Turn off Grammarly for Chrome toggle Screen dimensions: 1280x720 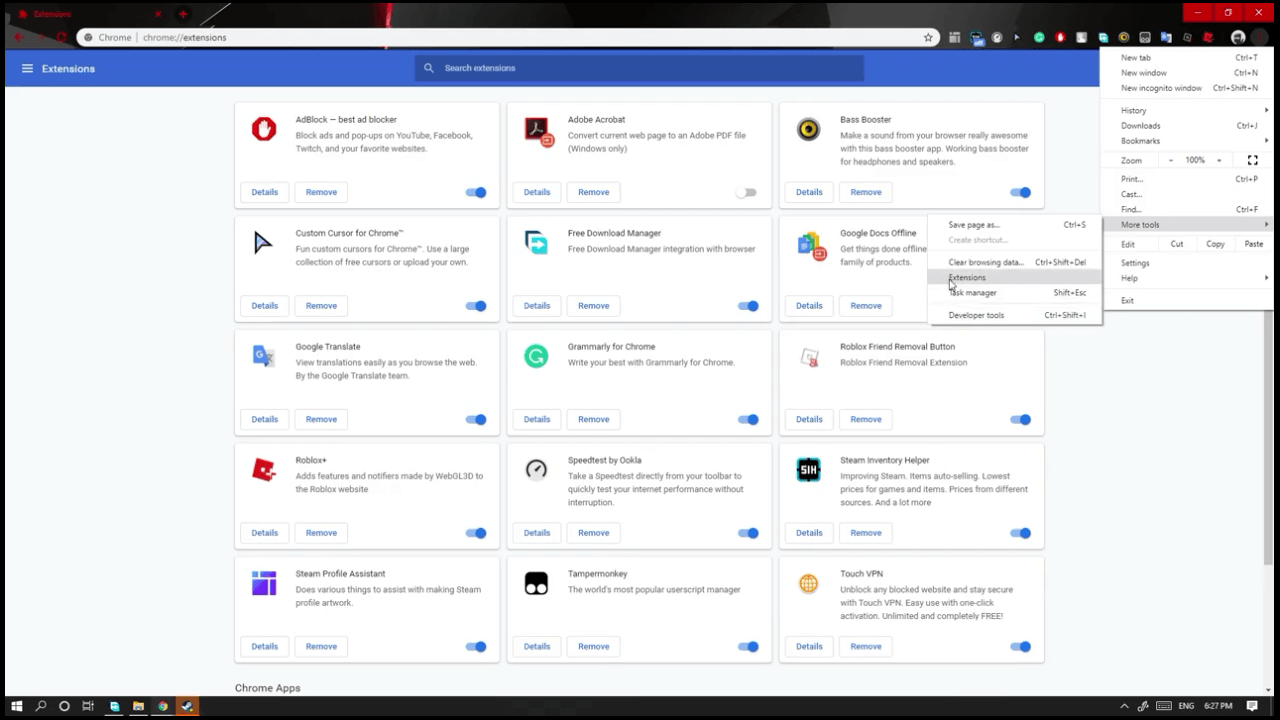pyautogui.click(x=748, y=419)
